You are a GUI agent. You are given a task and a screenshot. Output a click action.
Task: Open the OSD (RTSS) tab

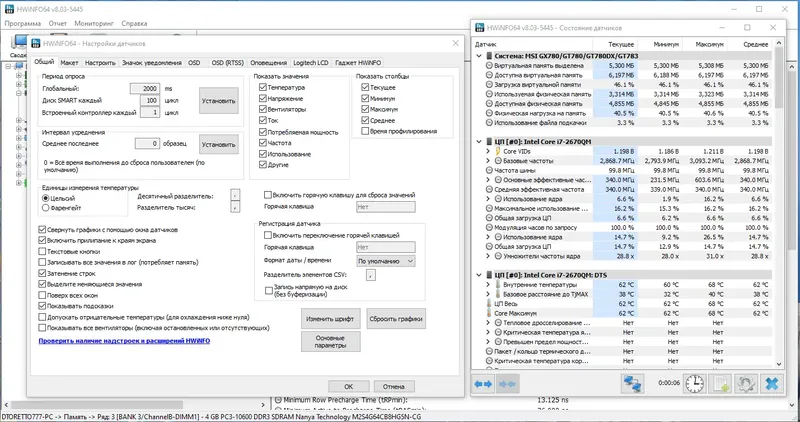pyautogui.click(x=228, y=63)
